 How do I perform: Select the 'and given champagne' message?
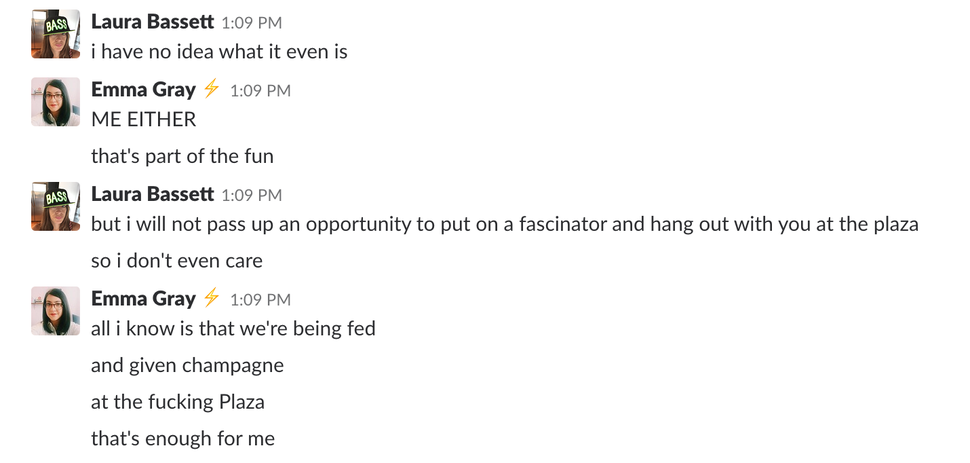pos(187,365)
